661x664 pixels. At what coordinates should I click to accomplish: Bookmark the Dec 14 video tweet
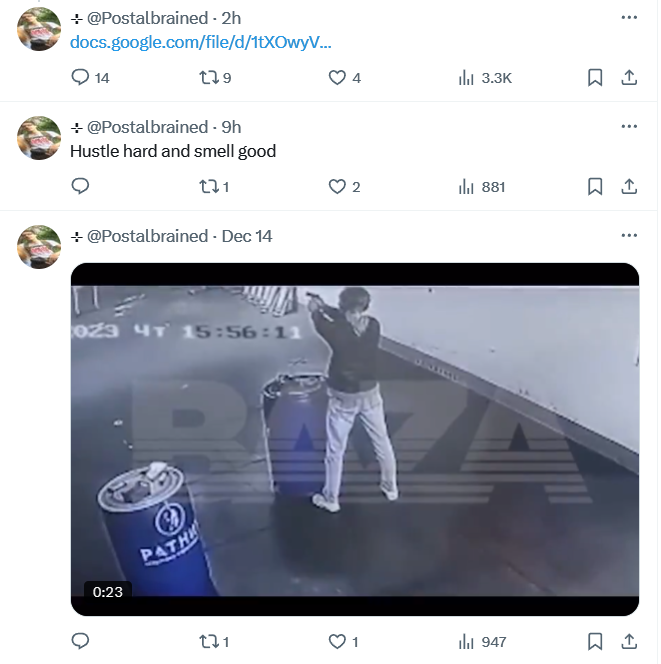(x=595, y=641)
